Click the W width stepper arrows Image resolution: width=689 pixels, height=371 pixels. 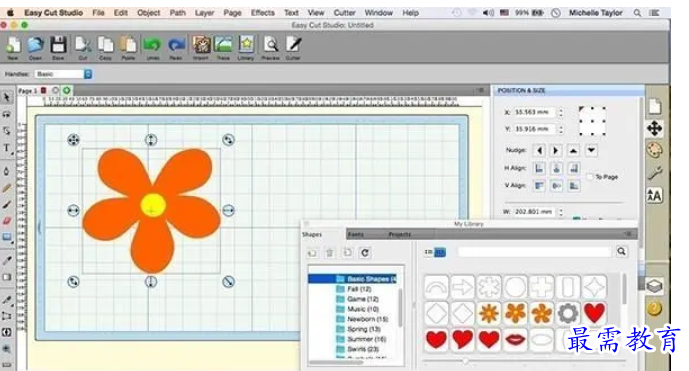click(561, 212)
